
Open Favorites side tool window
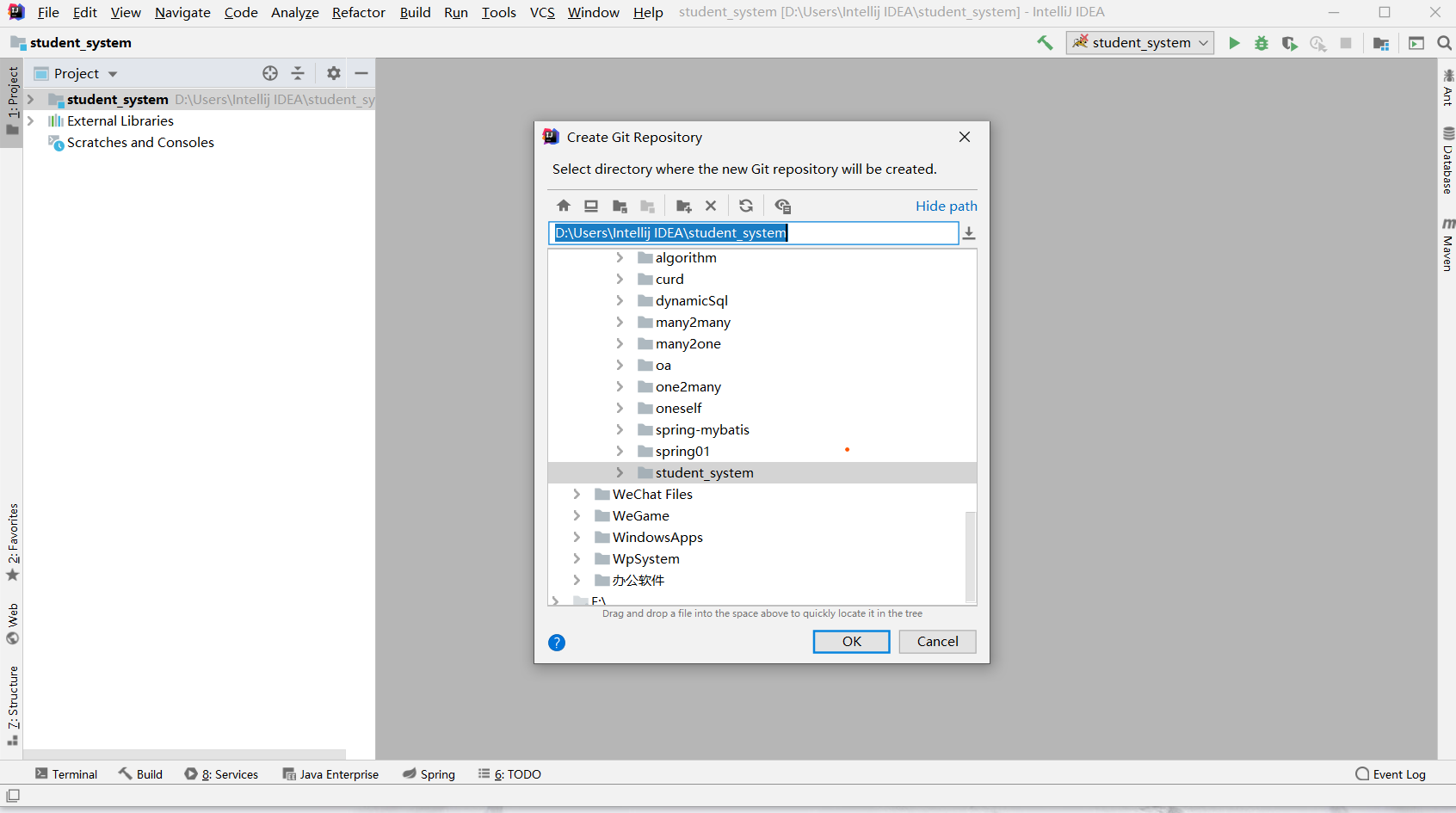tap(13, 542)
